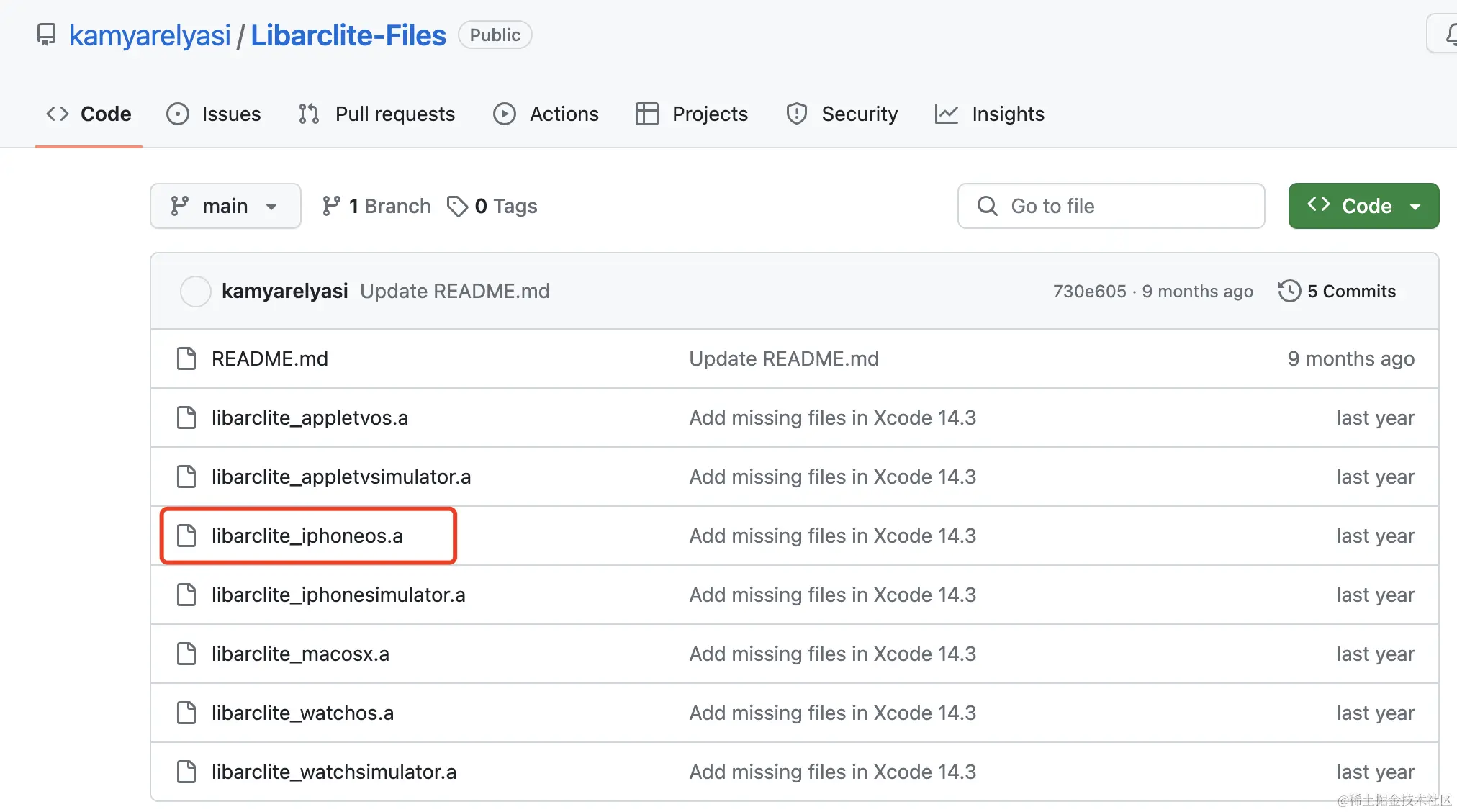Click the 5 Commits link
This screenshot has width=1457, height=812.
tap(1351, 292)
